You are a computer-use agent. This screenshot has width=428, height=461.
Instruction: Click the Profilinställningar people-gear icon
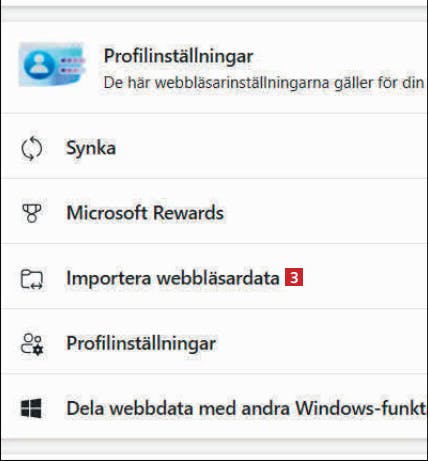tap(32, 344)
